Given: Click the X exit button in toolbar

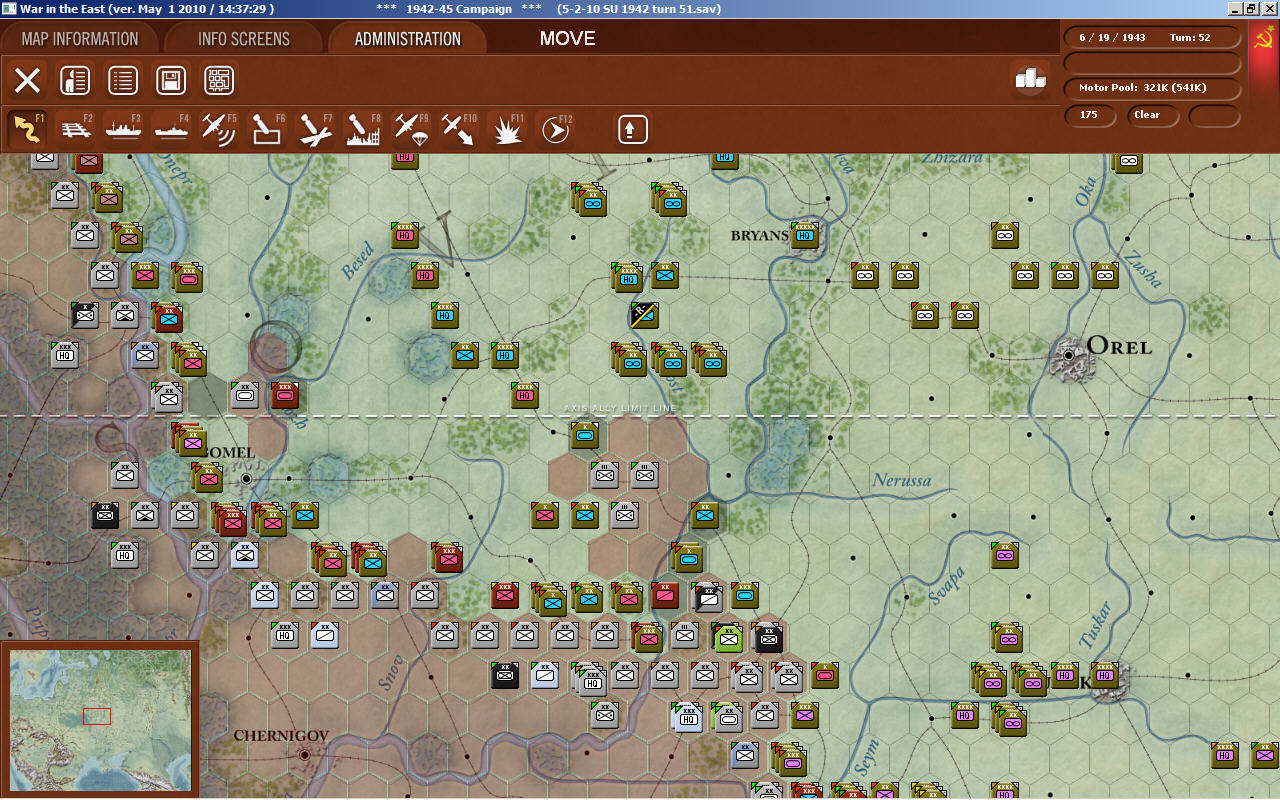Looking at the screenshot, I should click(x=27, y=80).
